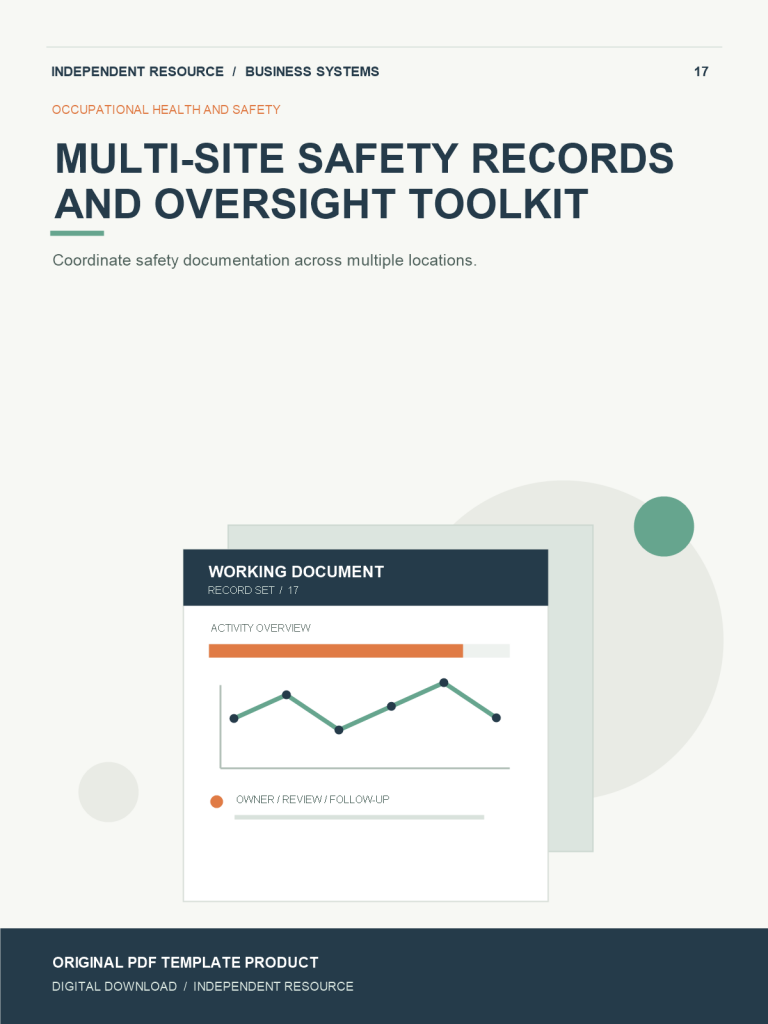The width and height of the screenshot is (768, 1024).
Task: Click the title 'MULTI-SITE SAFETY RECORDS'
Action: click(x=364, y=159)
